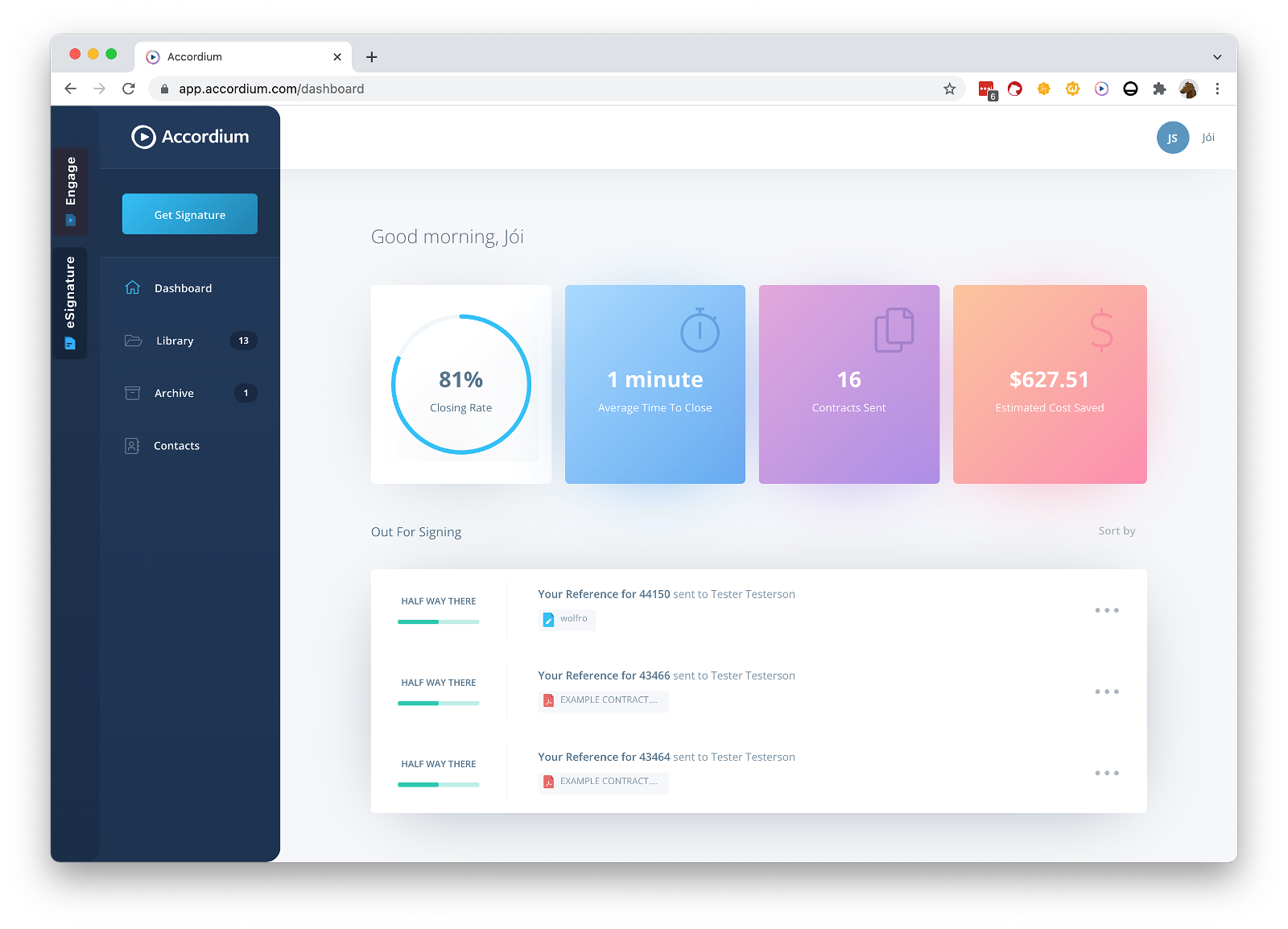Reload the page with the refresh icon

(129, 89)
